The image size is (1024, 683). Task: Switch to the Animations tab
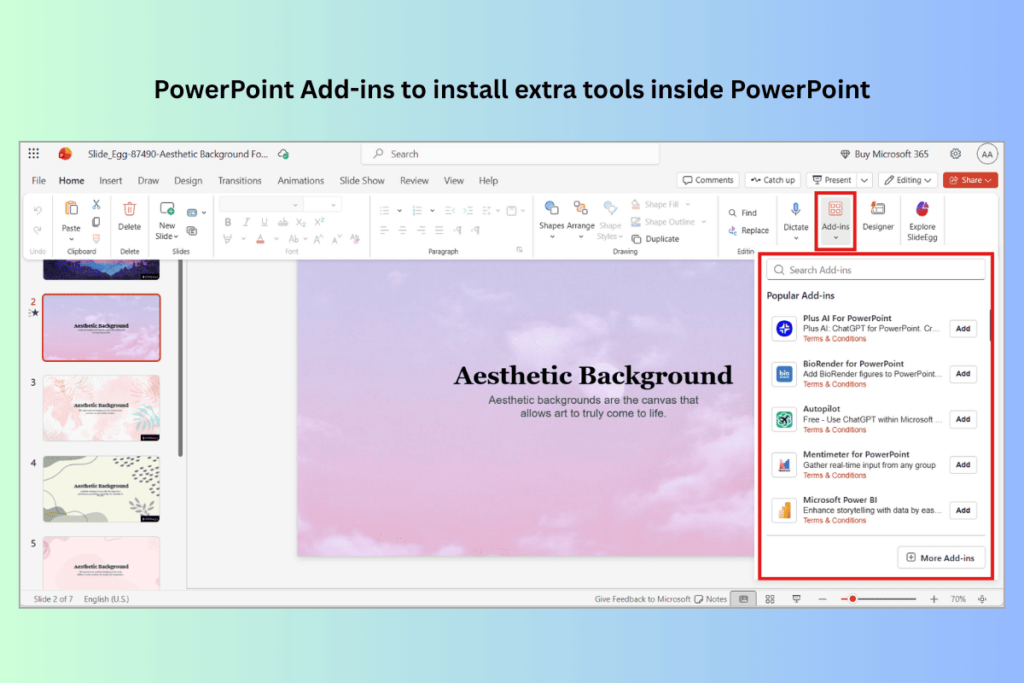[x=300, y=180]
